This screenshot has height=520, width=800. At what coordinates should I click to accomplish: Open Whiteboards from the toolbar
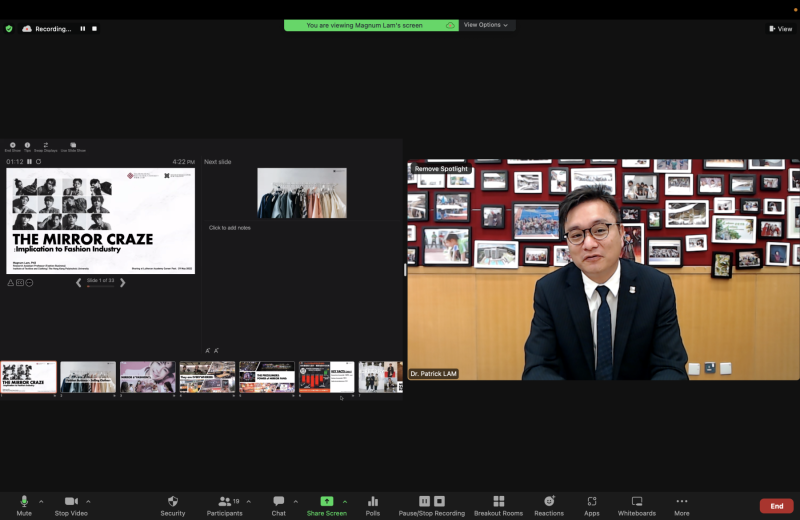[x=637, y=506]
